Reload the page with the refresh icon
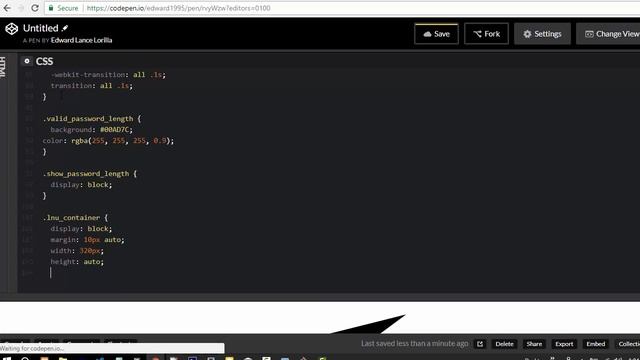640x360 pixels. tap(35, 8)
